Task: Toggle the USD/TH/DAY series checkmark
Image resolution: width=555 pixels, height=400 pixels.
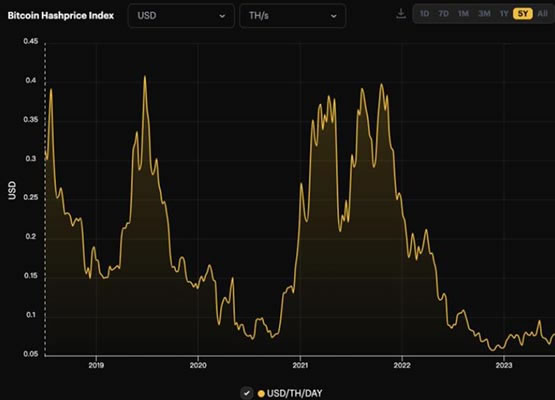Action: 247,393
